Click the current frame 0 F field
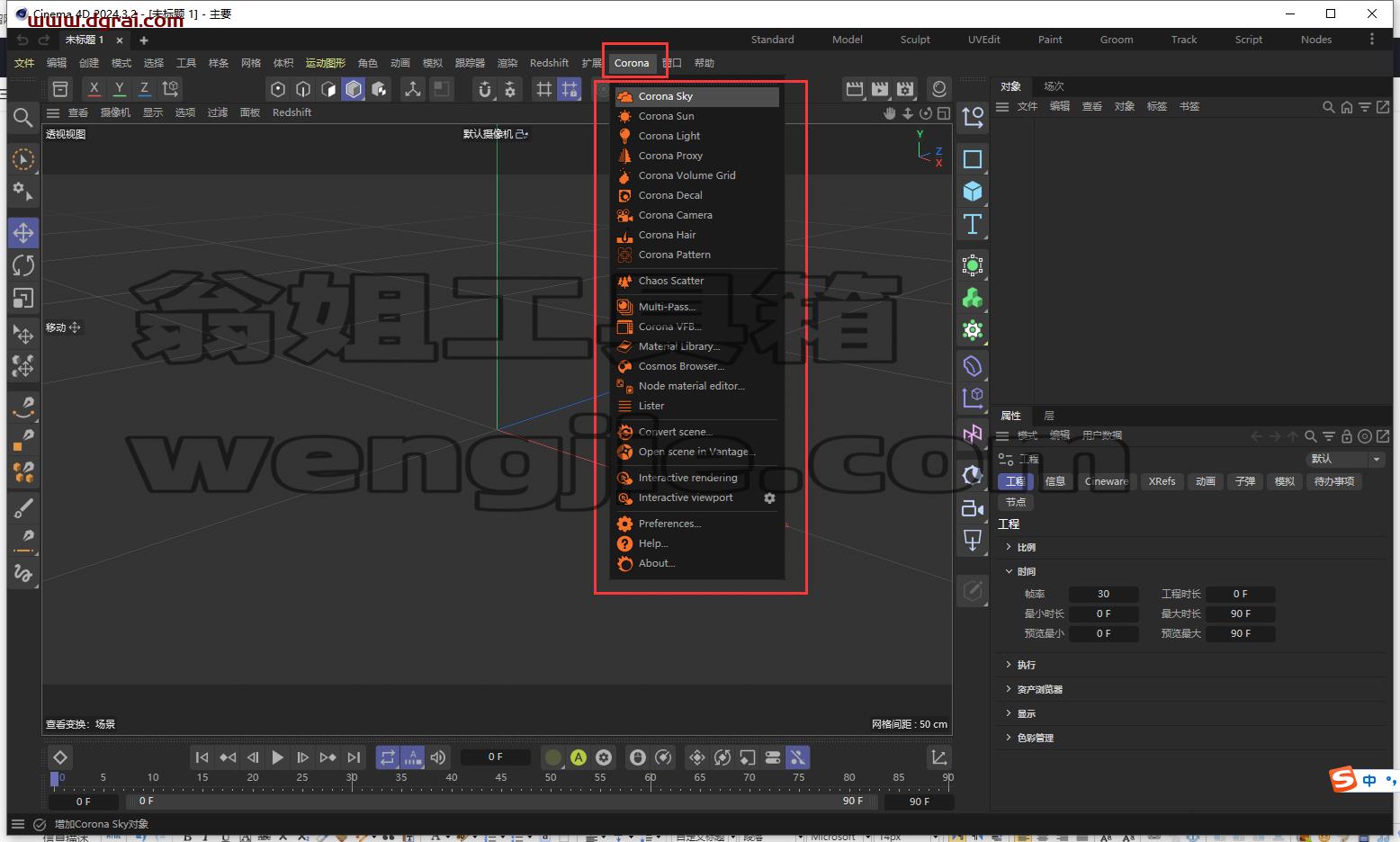This screenshot has height=842, width=1400. point(496,757)
